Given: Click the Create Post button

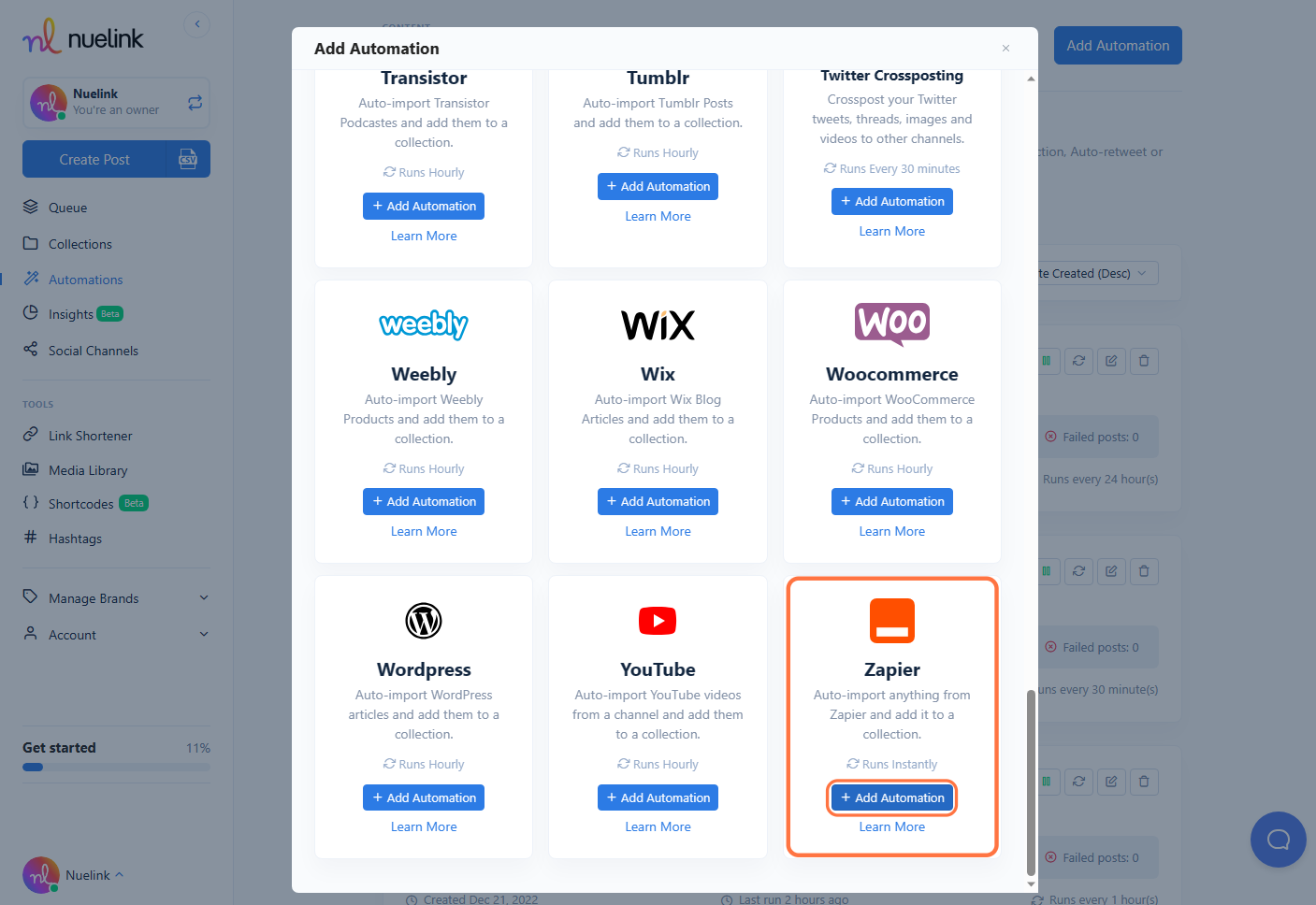Looking at the screenshot, I should (x=94, y=159).
